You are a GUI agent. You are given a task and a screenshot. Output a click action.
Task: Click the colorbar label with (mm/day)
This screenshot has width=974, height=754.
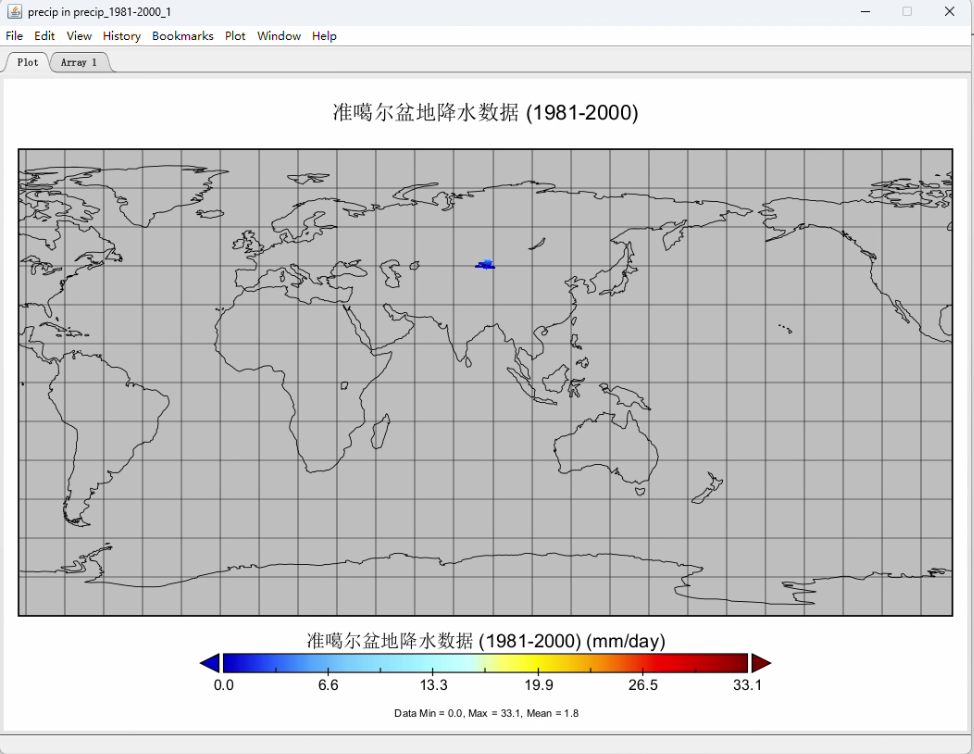coord(485,640)
